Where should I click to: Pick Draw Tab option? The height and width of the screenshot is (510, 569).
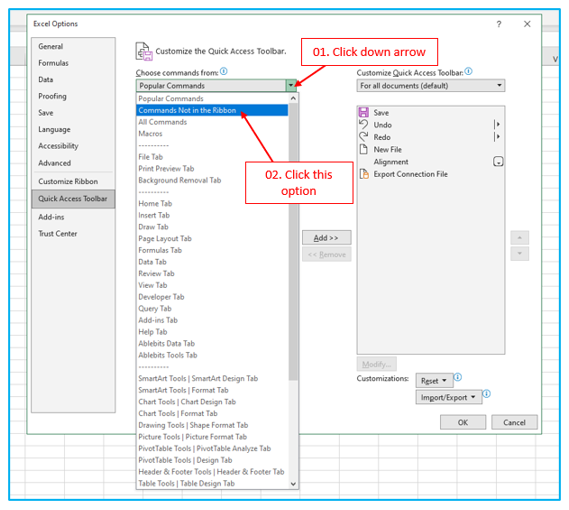click(212, 227)
